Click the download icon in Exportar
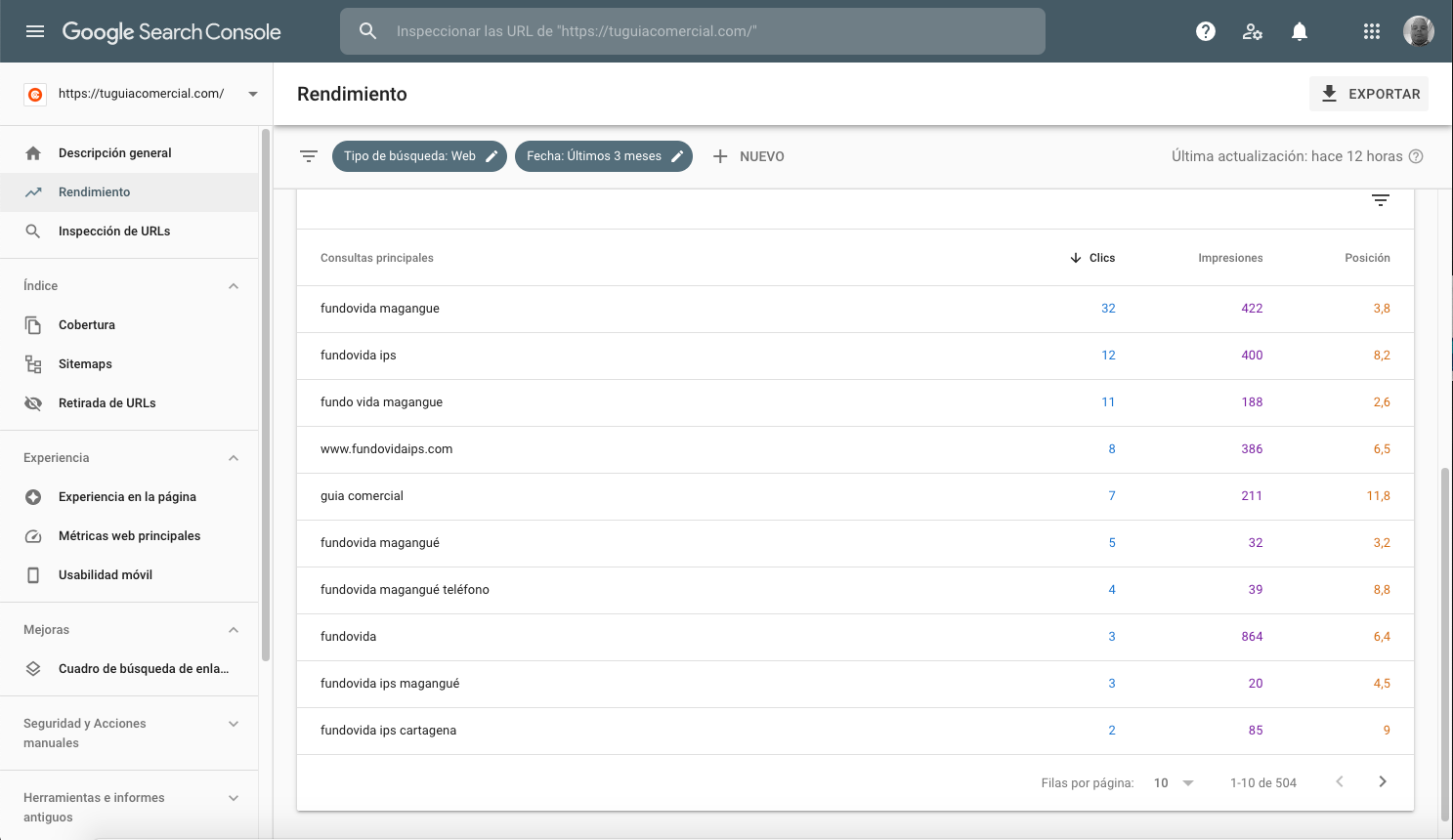1453x840 pixels. [1329, 94]
